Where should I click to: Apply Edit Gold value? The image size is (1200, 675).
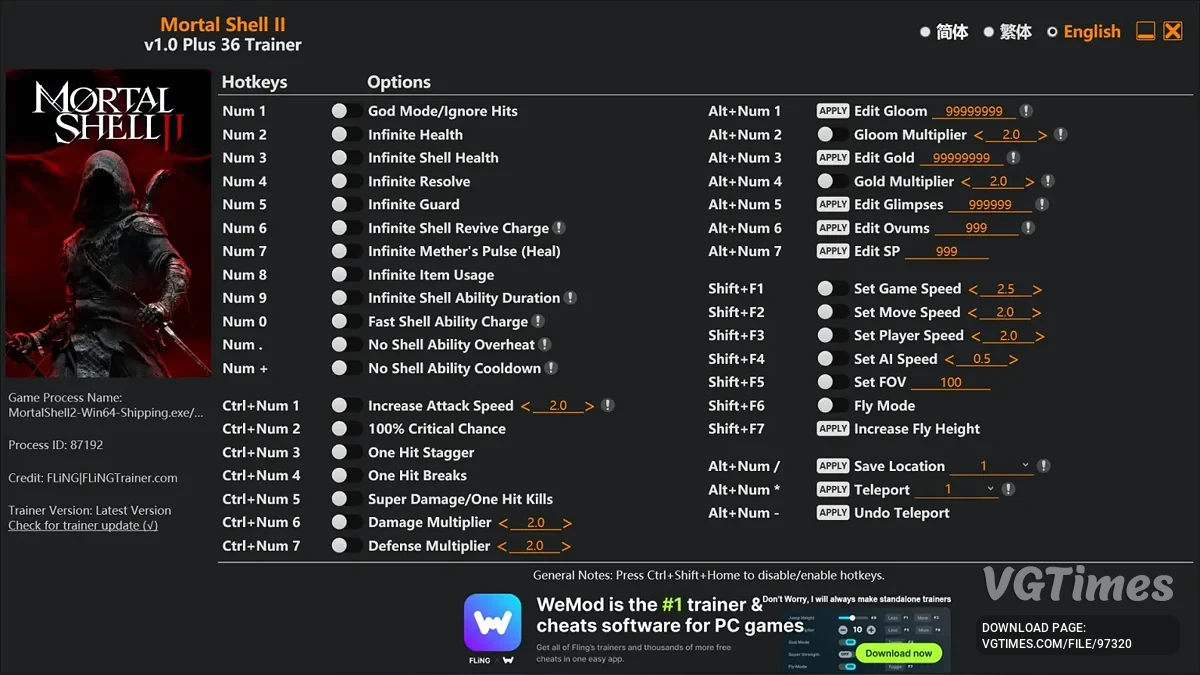click(x=833, y=158)
